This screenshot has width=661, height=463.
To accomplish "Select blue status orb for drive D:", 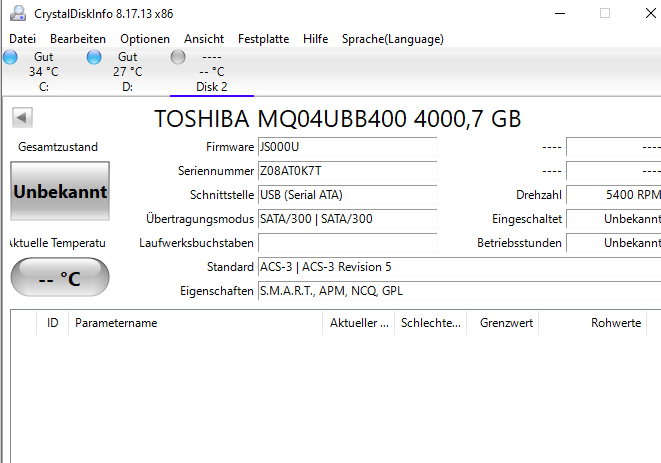I will pyautogui.click(x=94, y=57).
